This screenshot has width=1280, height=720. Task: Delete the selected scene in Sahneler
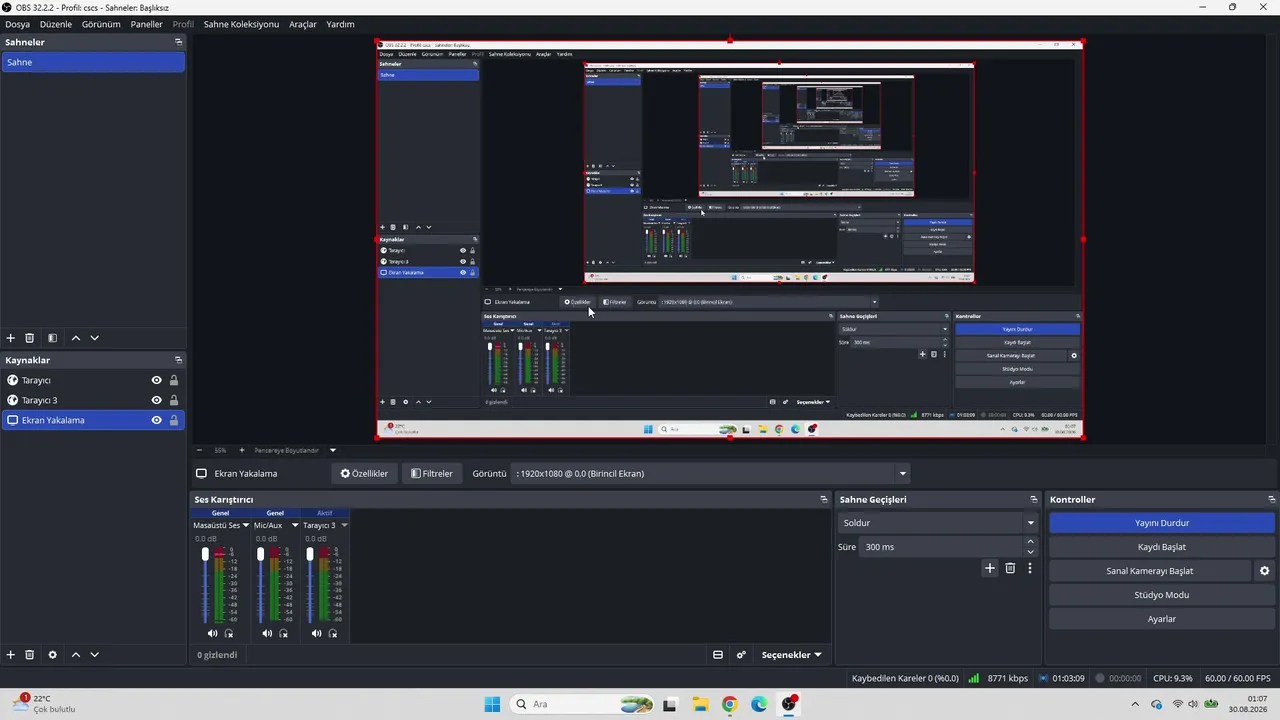pos(30,338)
